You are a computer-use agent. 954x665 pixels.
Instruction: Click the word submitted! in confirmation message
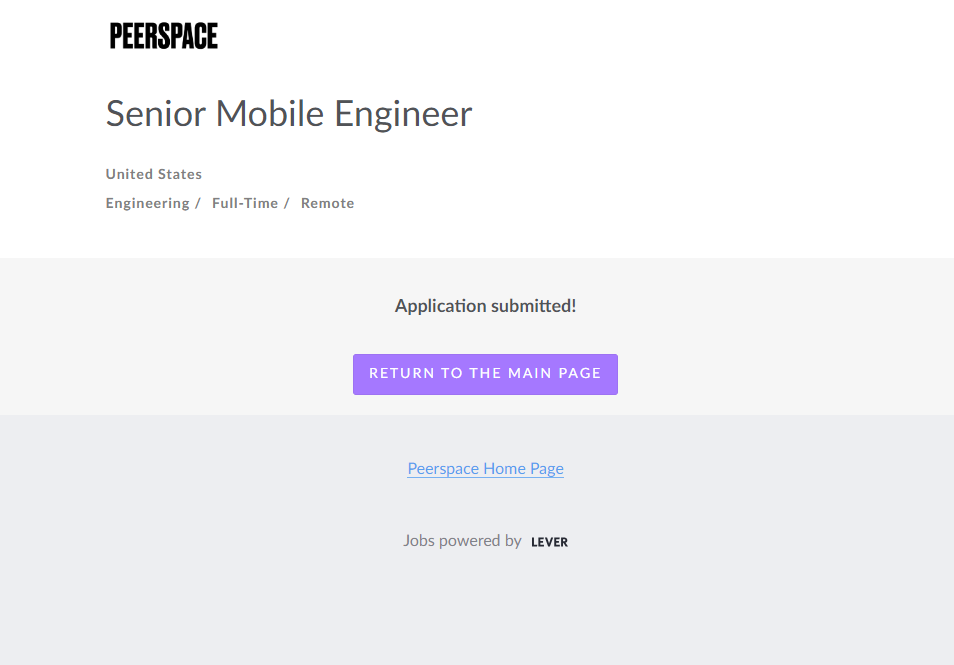[x=534, y=306]
